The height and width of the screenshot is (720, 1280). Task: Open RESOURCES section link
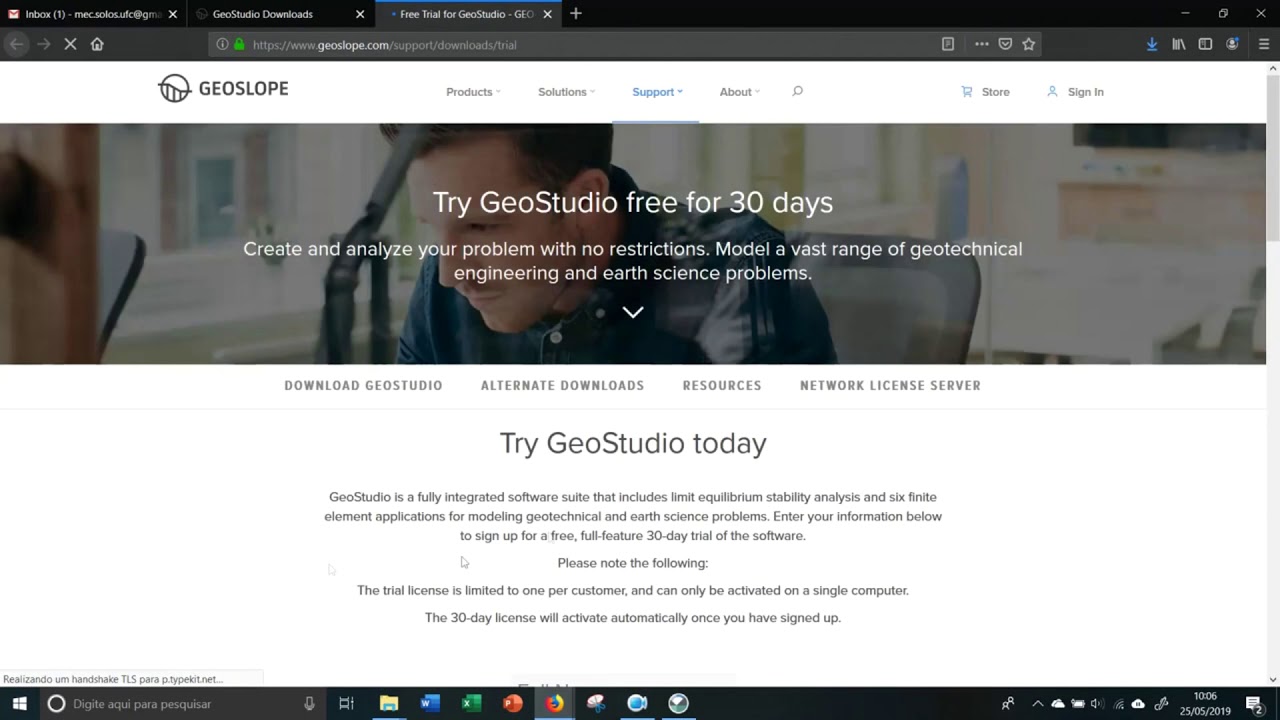[722, 385]
